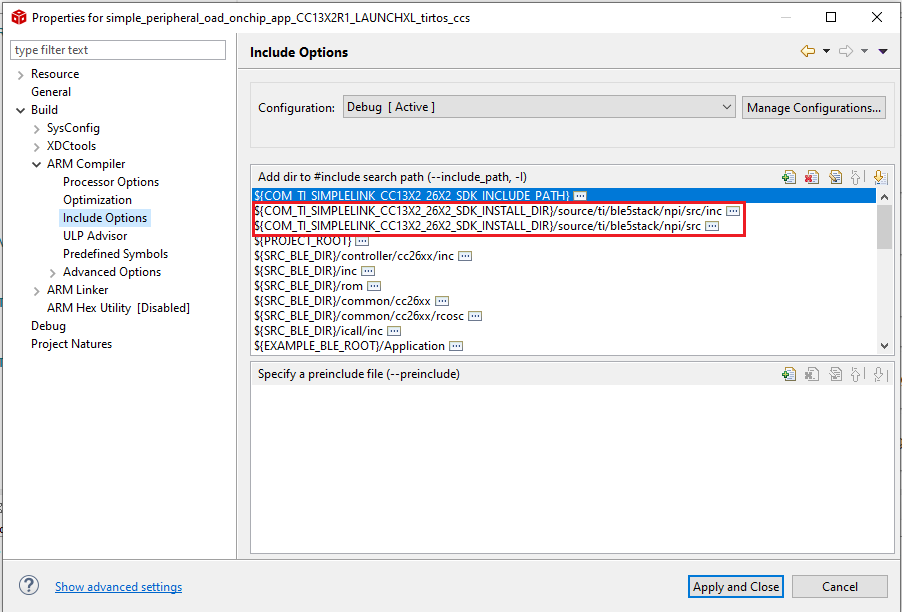This screenshot has height=612, width=902.
Task: Move selected include path up
Action: tap(856, 177)
